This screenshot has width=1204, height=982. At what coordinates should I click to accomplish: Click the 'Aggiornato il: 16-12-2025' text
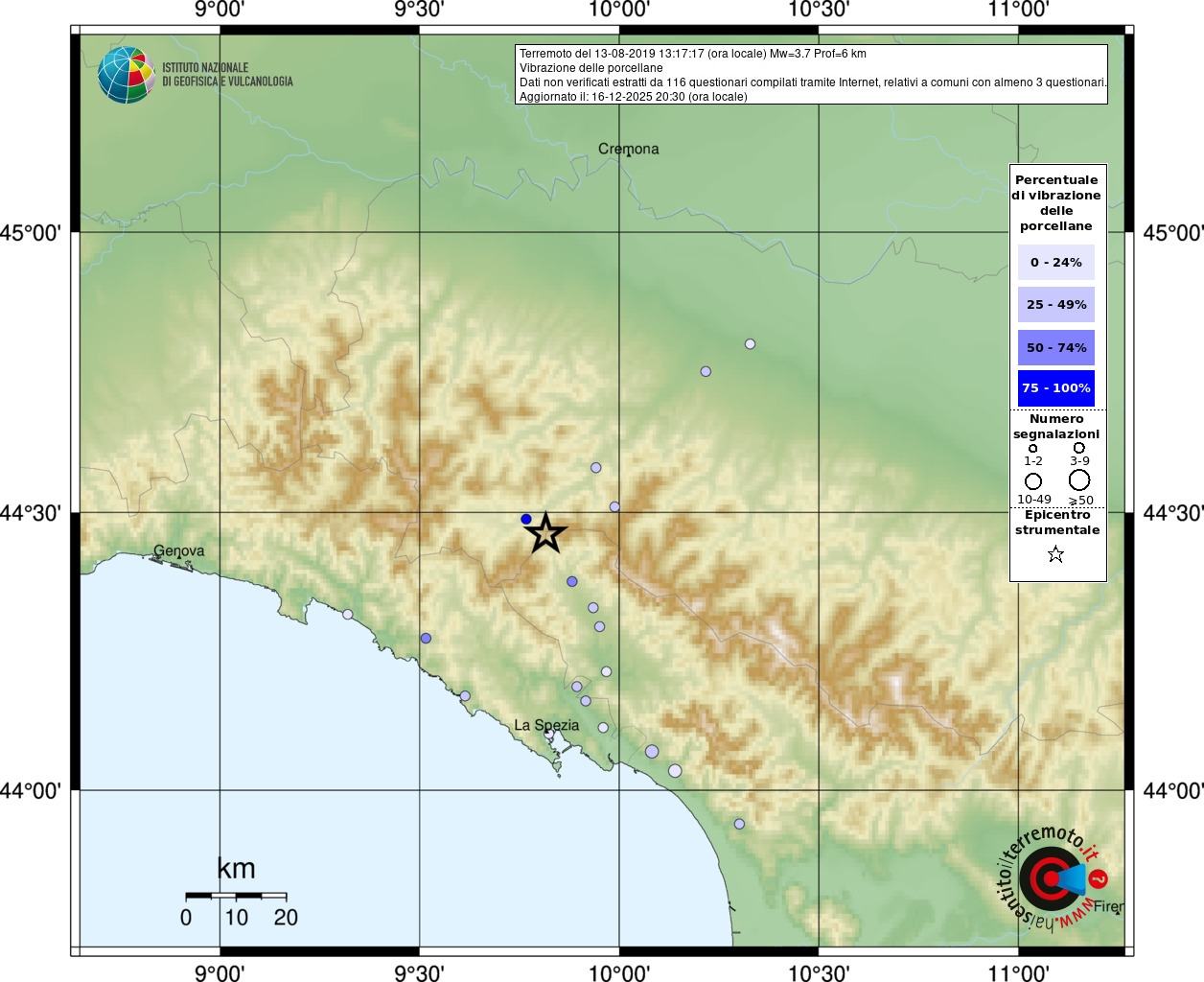point(634,97)
